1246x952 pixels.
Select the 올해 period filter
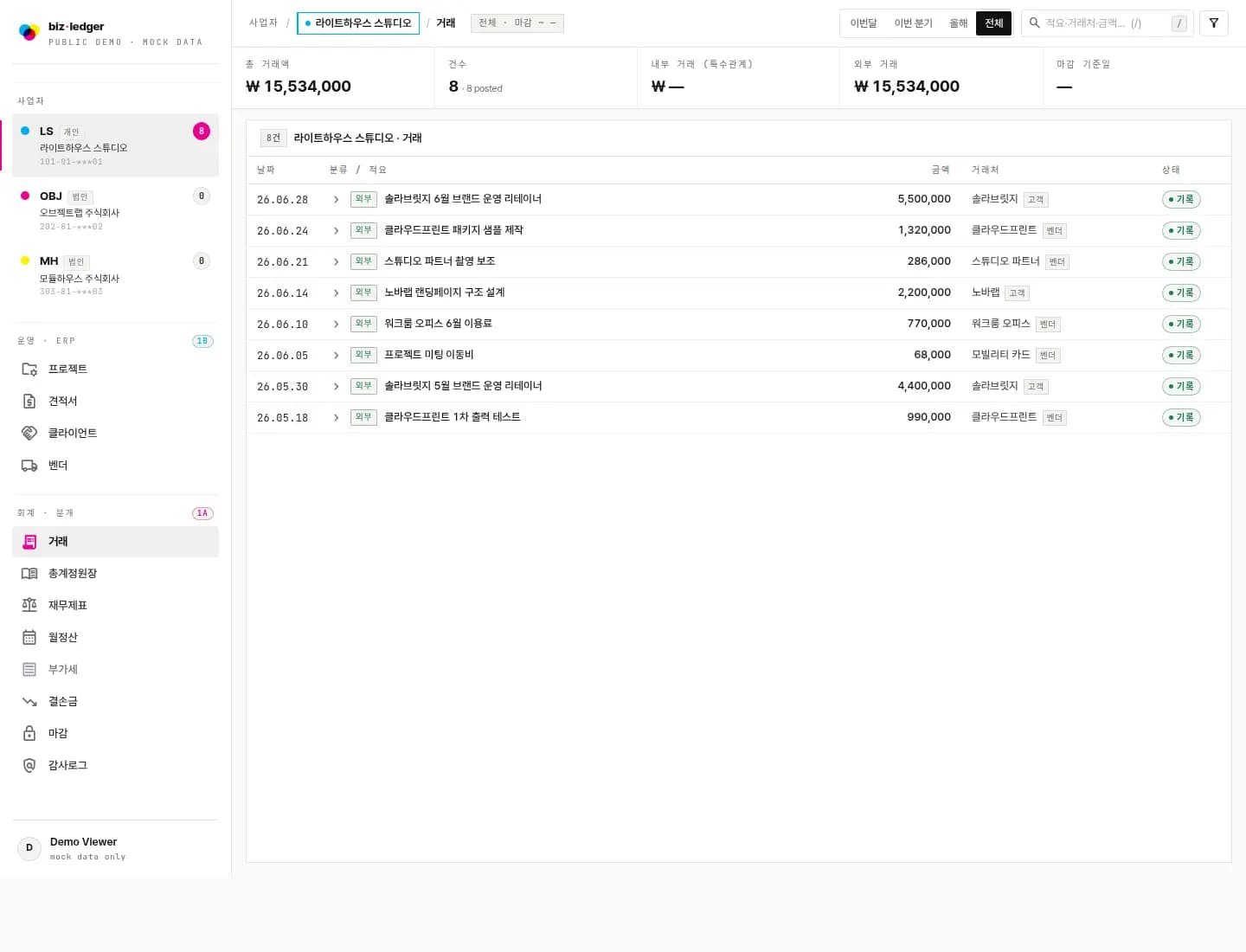point(958,23)
